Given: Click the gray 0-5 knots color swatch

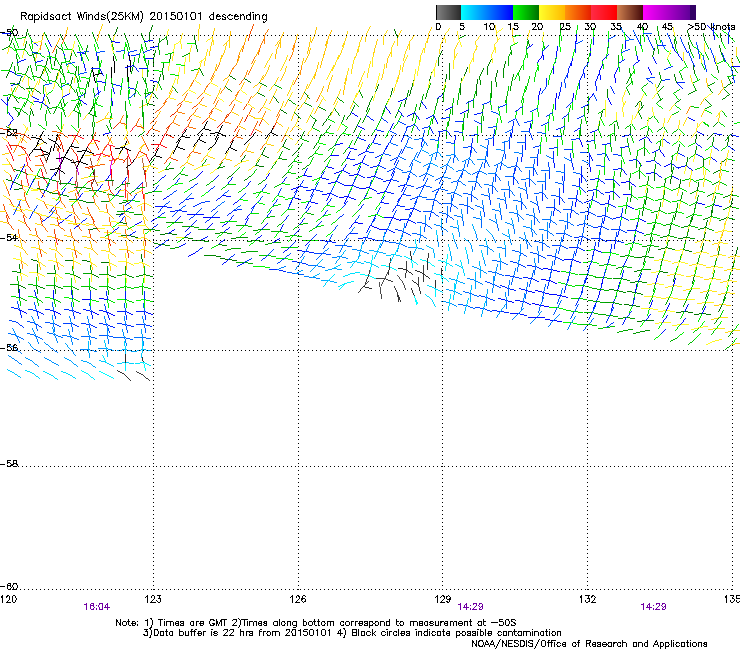Looking at the screenshot, I should pos(448,12).
